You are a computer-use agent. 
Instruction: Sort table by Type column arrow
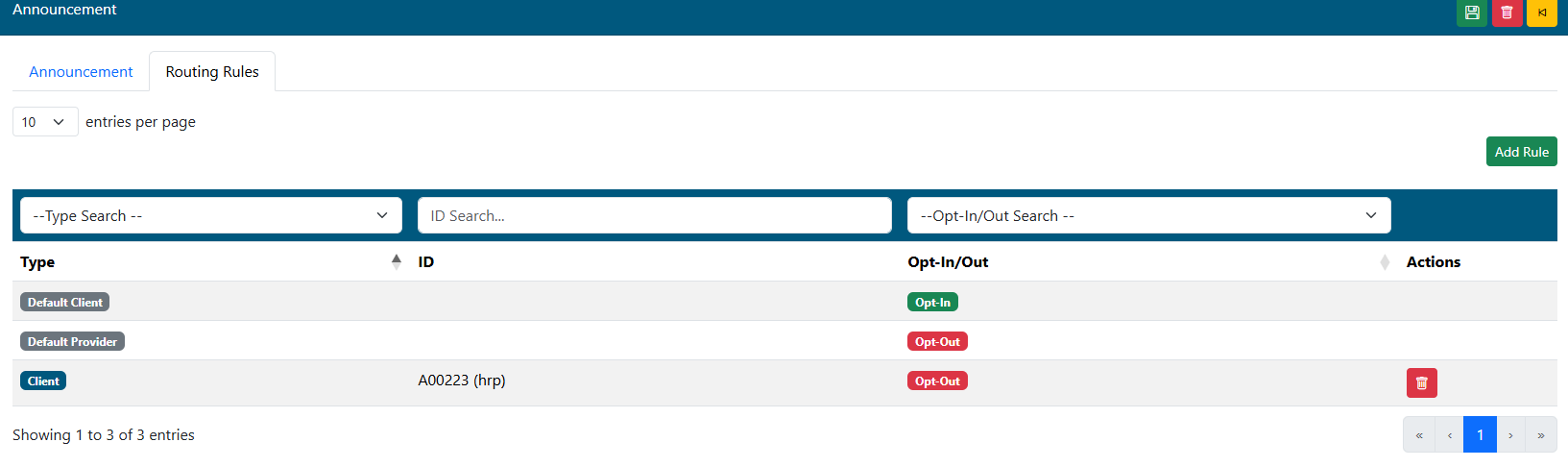point(397,261)
